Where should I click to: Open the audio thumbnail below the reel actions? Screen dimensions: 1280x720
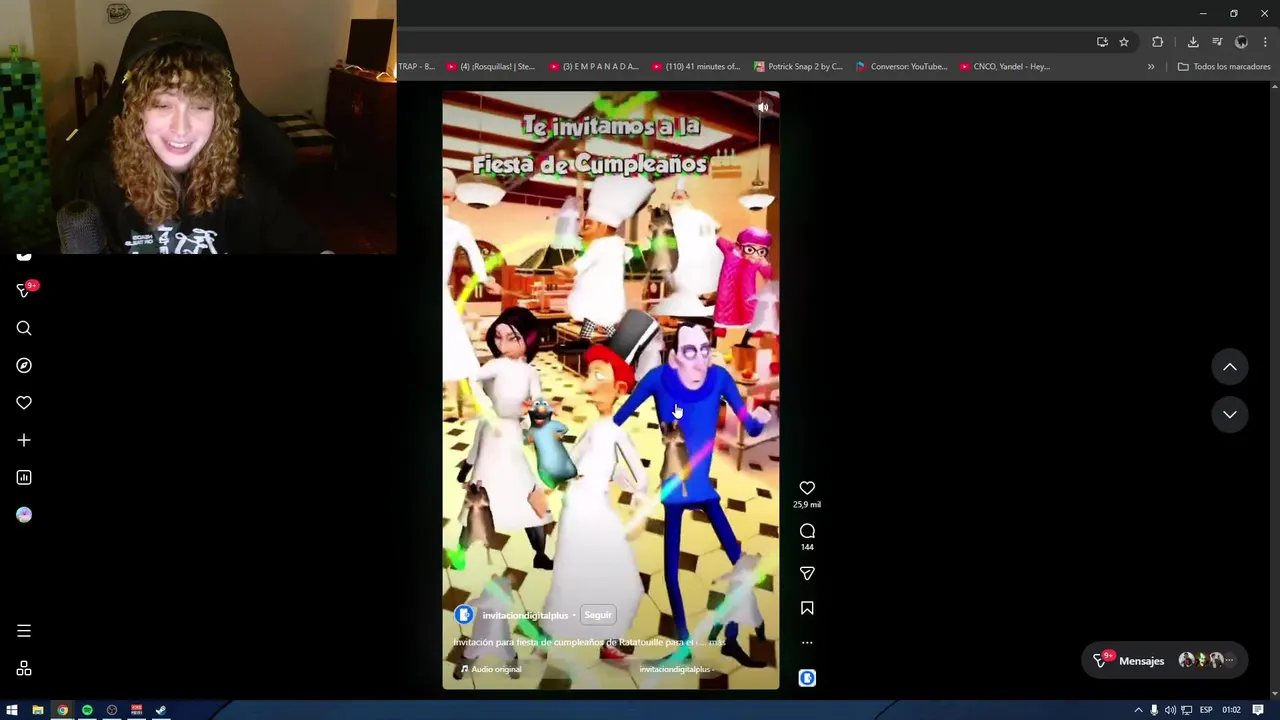click(807, 678)
